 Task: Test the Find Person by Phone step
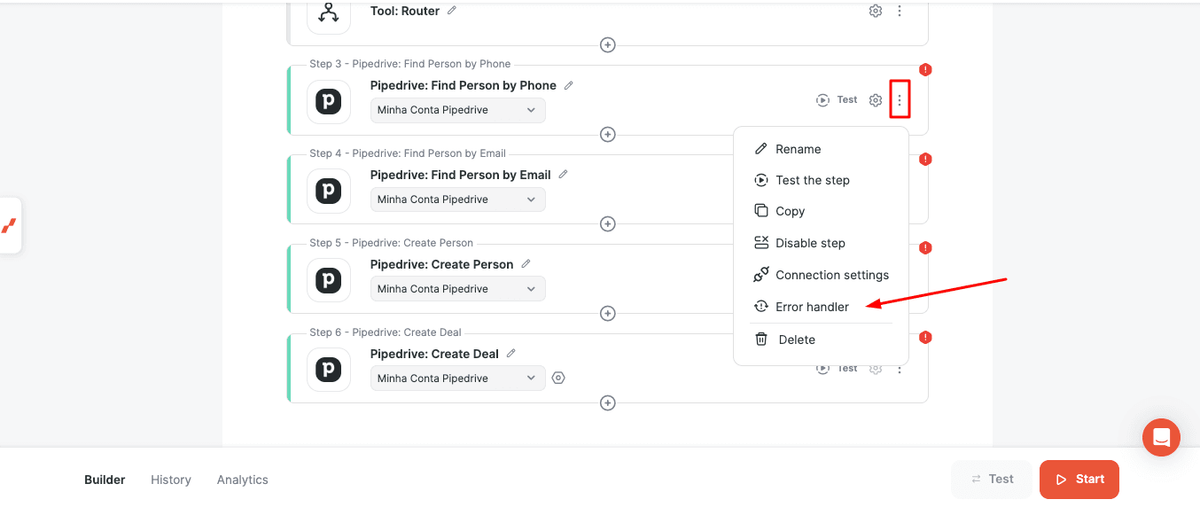click(x=837, y=100)
